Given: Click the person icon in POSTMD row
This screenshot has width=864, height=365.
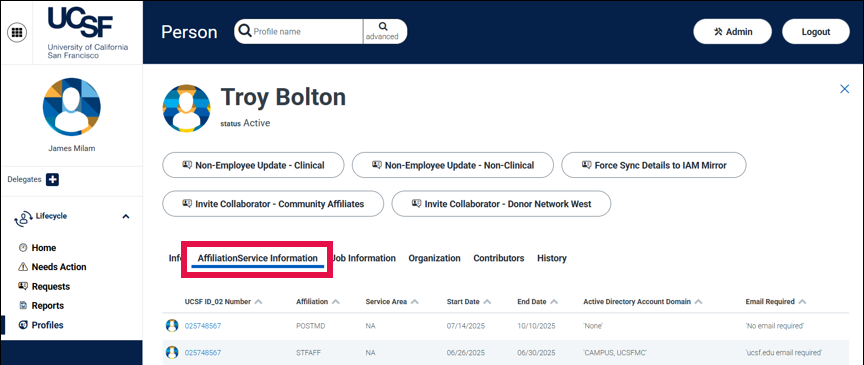Looking at the screenshot, I should 172,325.
